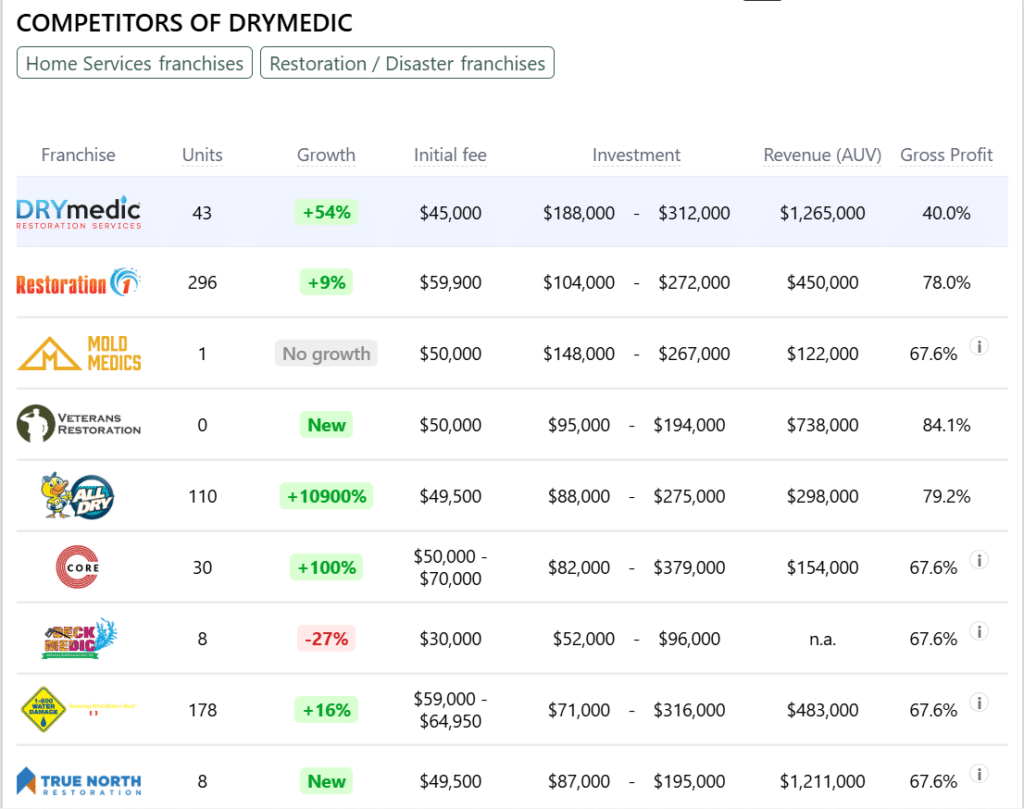The height and width of the screenshot is (809, 1024).
Task: Click the 78.0% gross profit value
Action: 946,283
